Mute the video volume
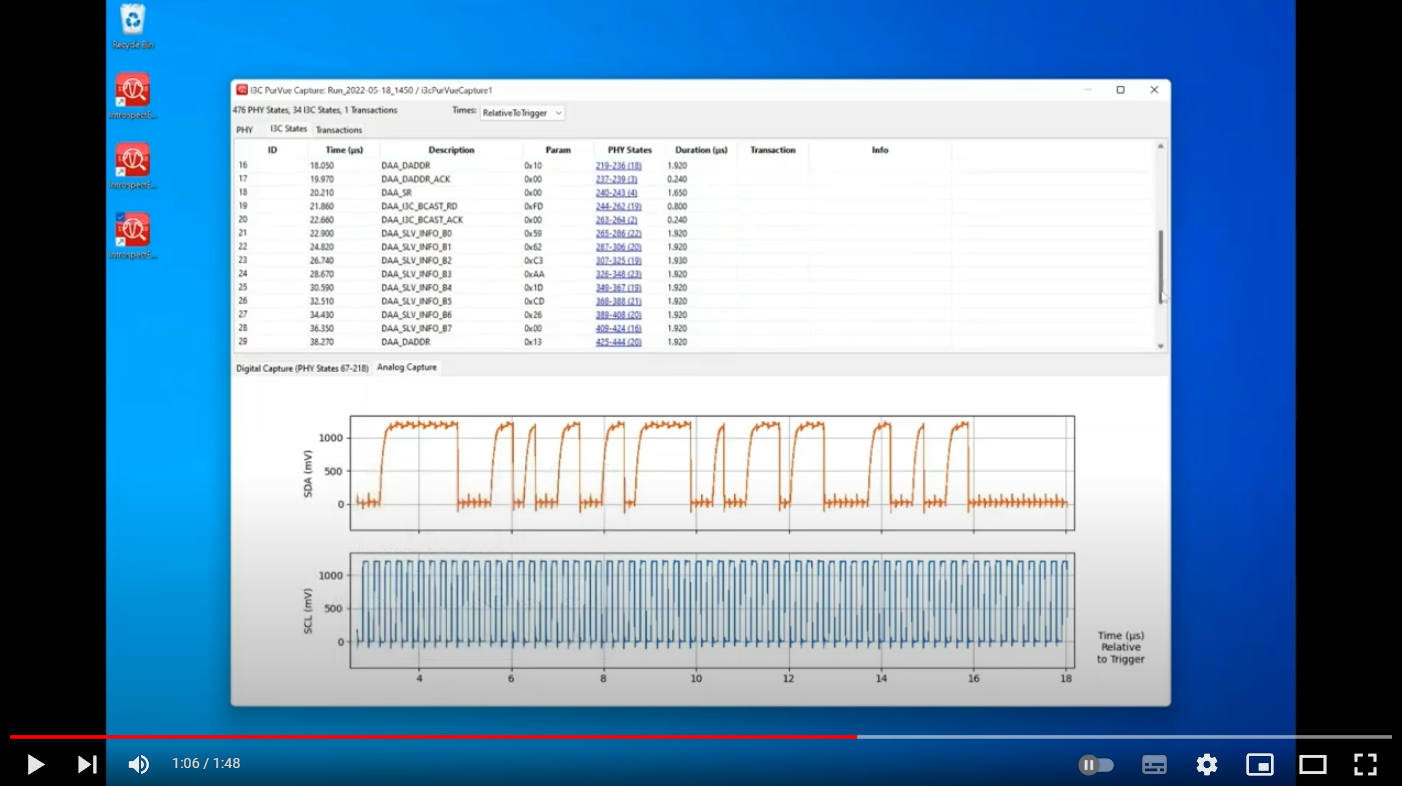Screen dimensions: 1402x786 138,765
